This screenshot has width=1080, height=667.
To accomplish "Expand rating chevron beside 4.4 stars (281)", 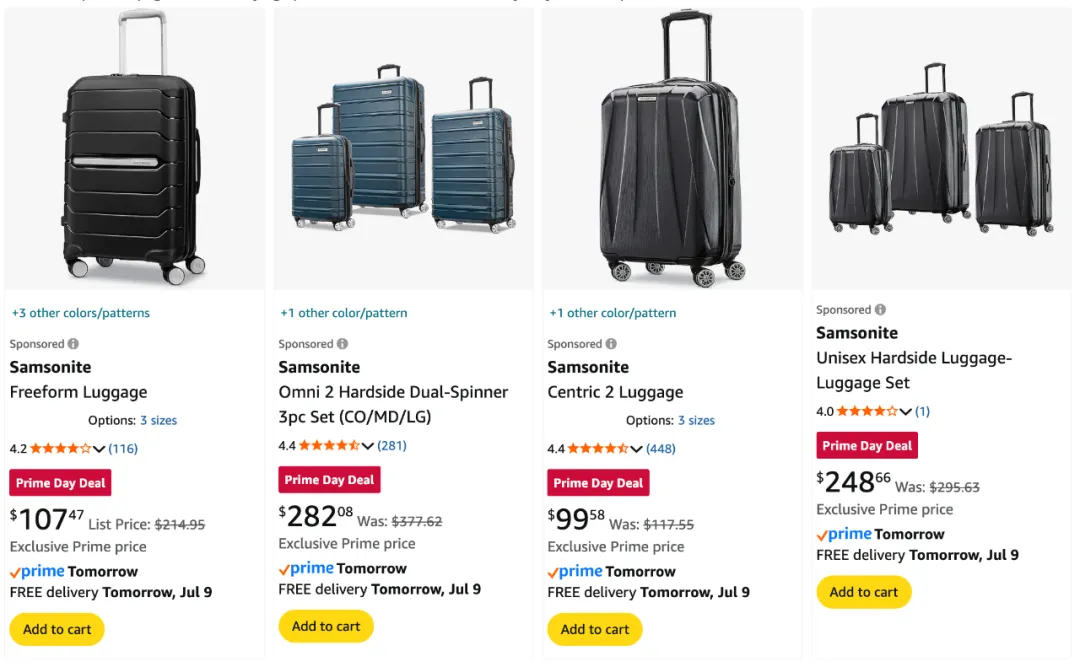I will pyautogui.click(x=368, y=446).
